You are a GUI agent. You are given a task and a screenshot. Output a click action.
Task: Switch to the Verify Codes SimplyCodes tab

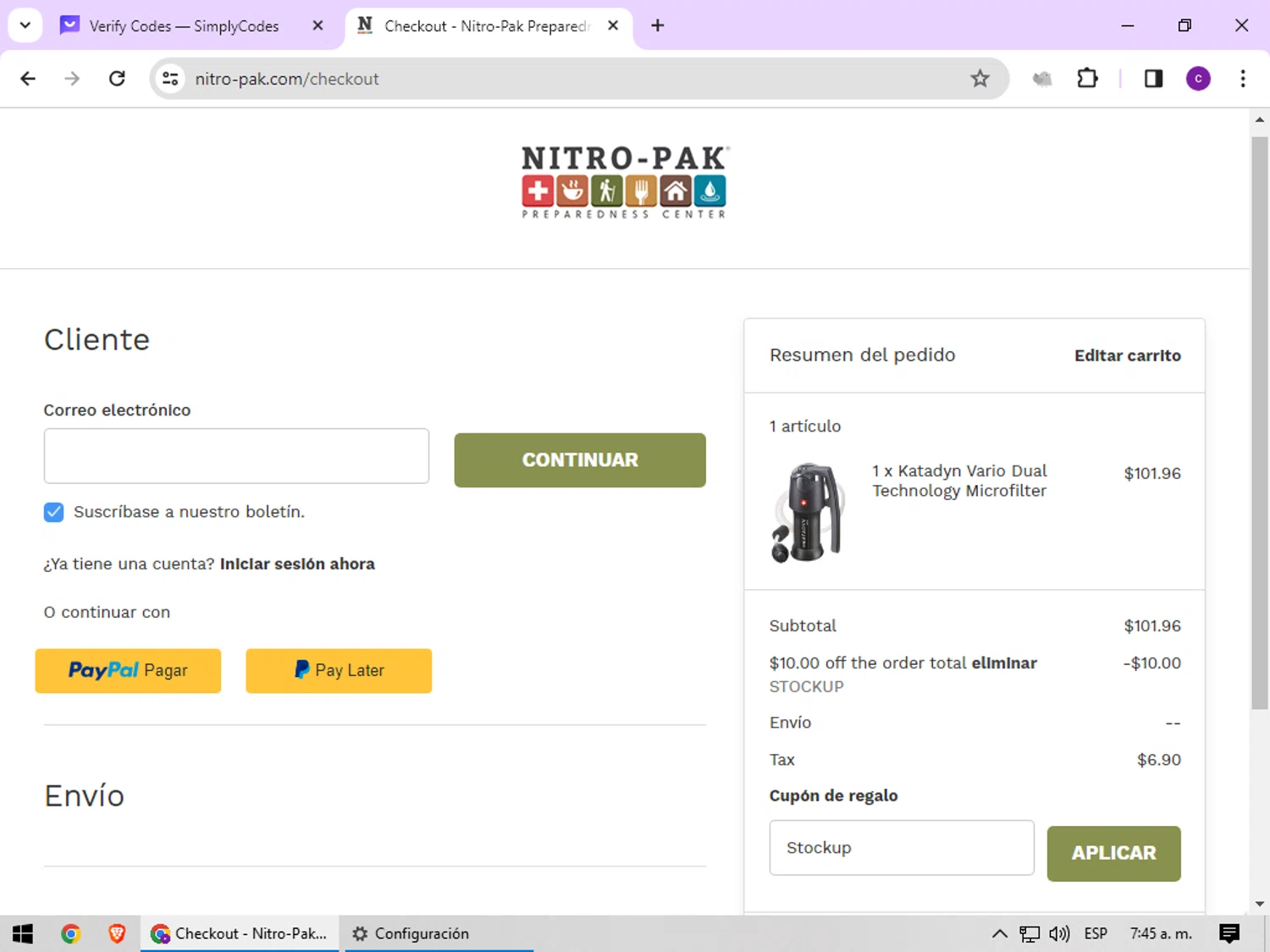(x=184, y=25)
